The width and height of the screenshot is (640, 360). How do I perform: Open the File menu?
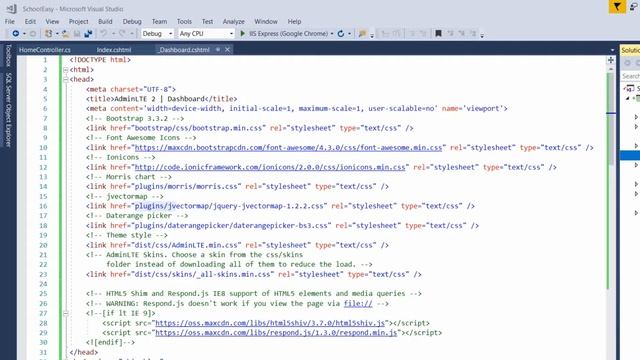tap(10, 21)
